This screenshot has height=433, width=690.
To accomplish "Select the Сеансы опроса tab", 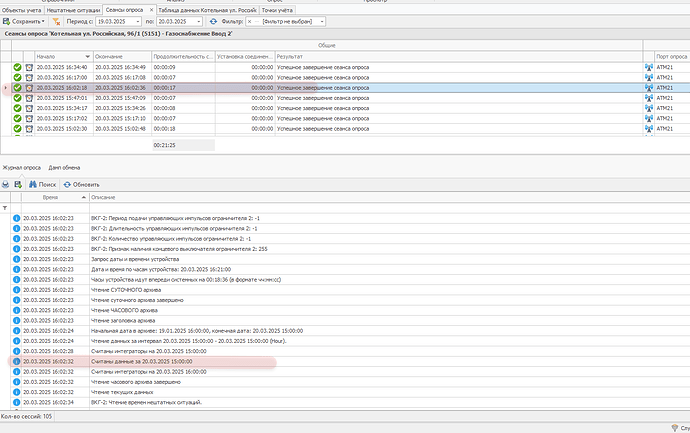I will click(125, 10).
